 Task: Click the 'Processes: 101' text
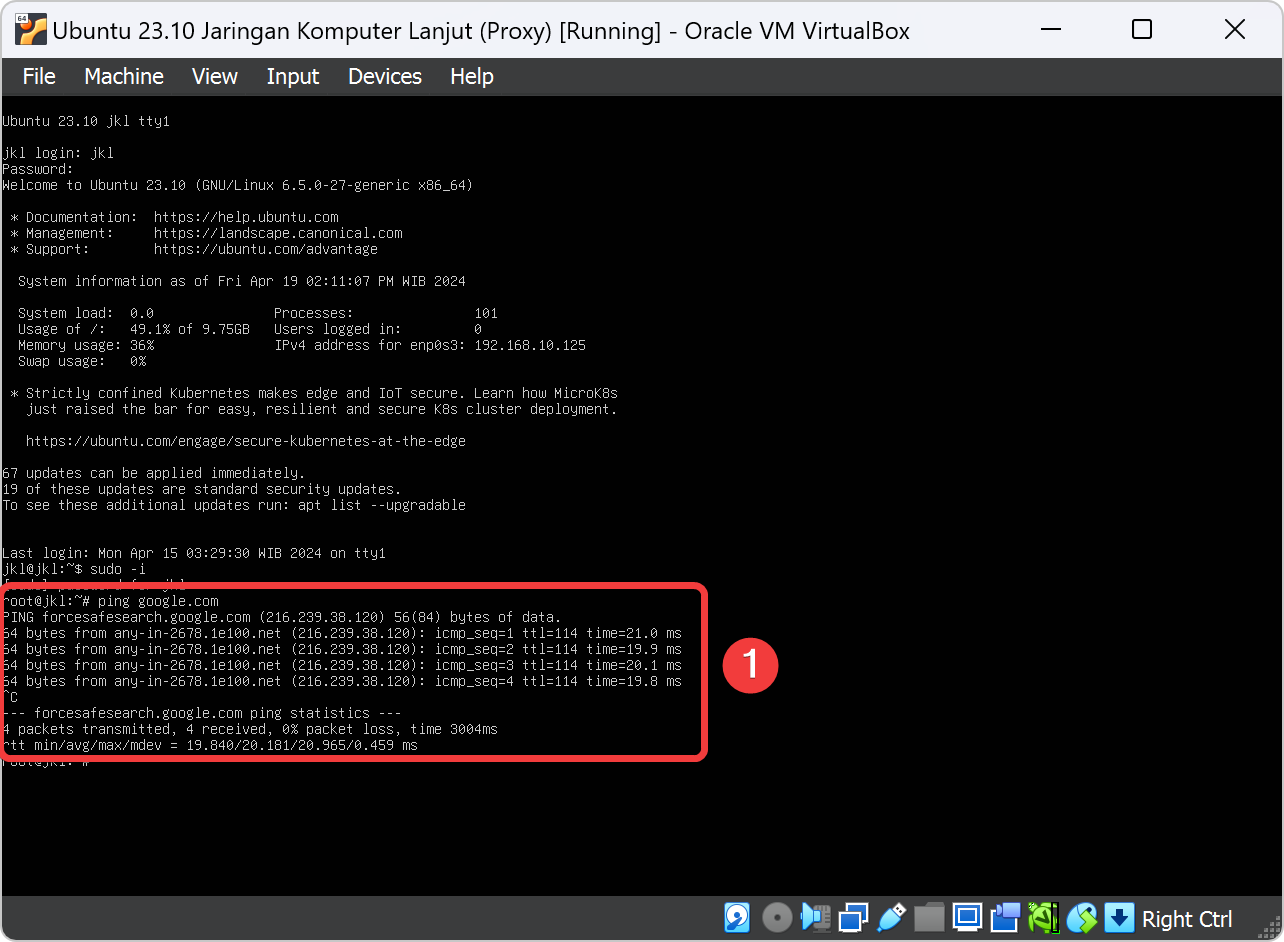pos(386,313)
